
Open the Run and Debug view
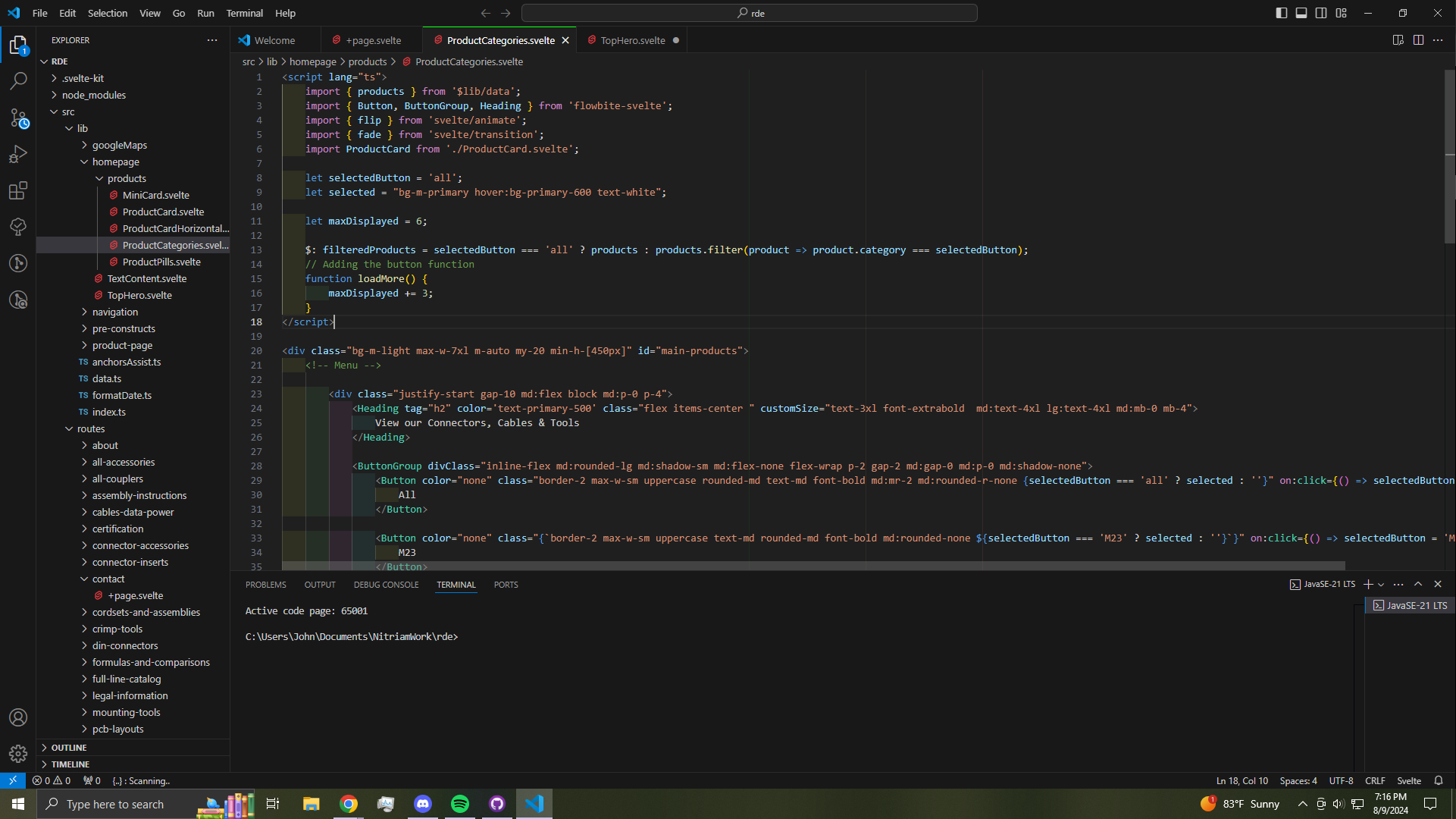click(x=18, y=154)
